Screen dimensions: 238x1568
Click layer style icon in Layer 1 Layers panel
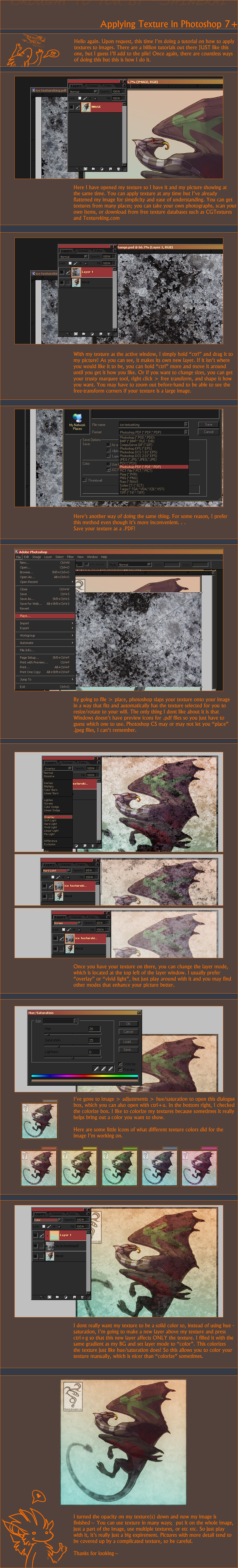click(68, 334)
